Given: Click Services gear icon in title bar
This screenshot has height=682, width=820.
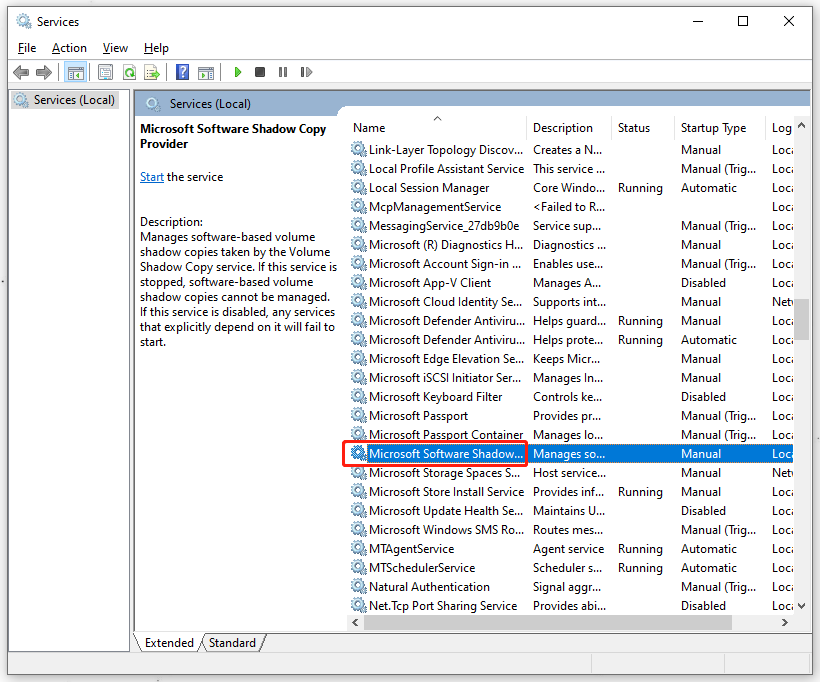Looking at the screenshot, I should 24,21.
